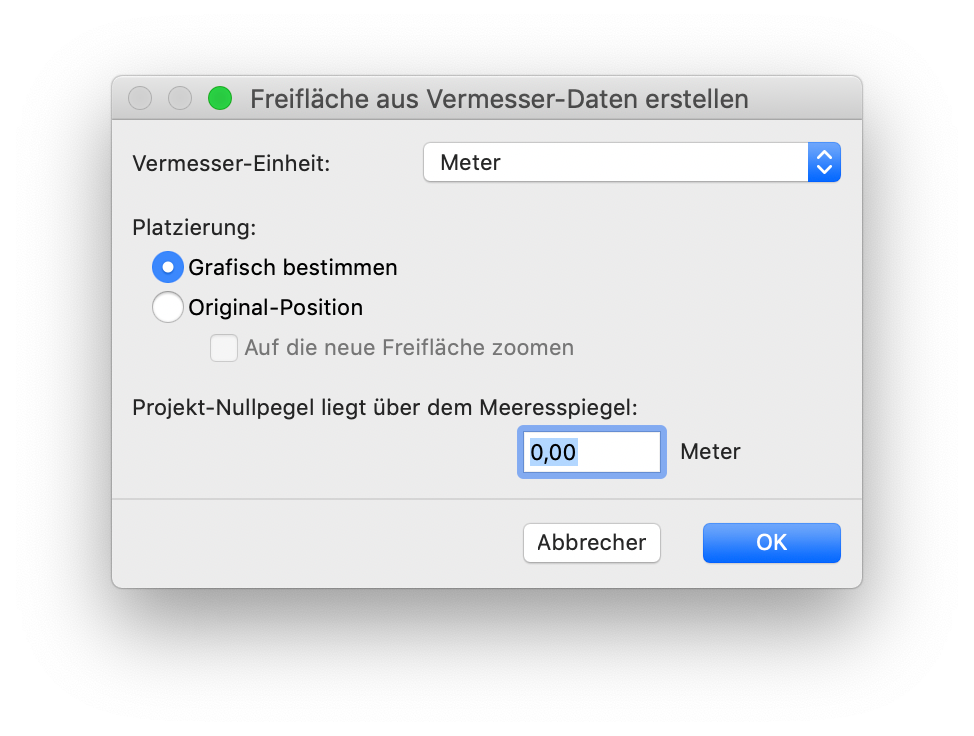Select the Grafisch bestimmen radio button
Image resolution: width=974 pixels, height=736 pixels.
[x=167, y=267]
